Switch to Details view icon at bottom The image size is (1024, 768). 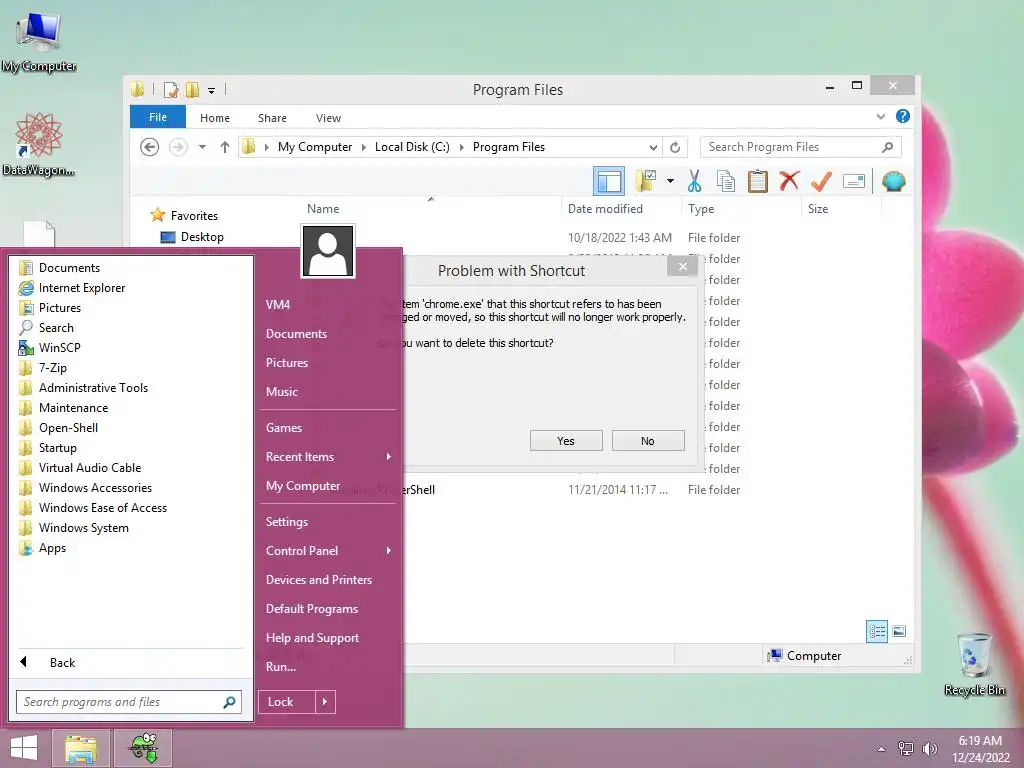[x=876, y=631]
